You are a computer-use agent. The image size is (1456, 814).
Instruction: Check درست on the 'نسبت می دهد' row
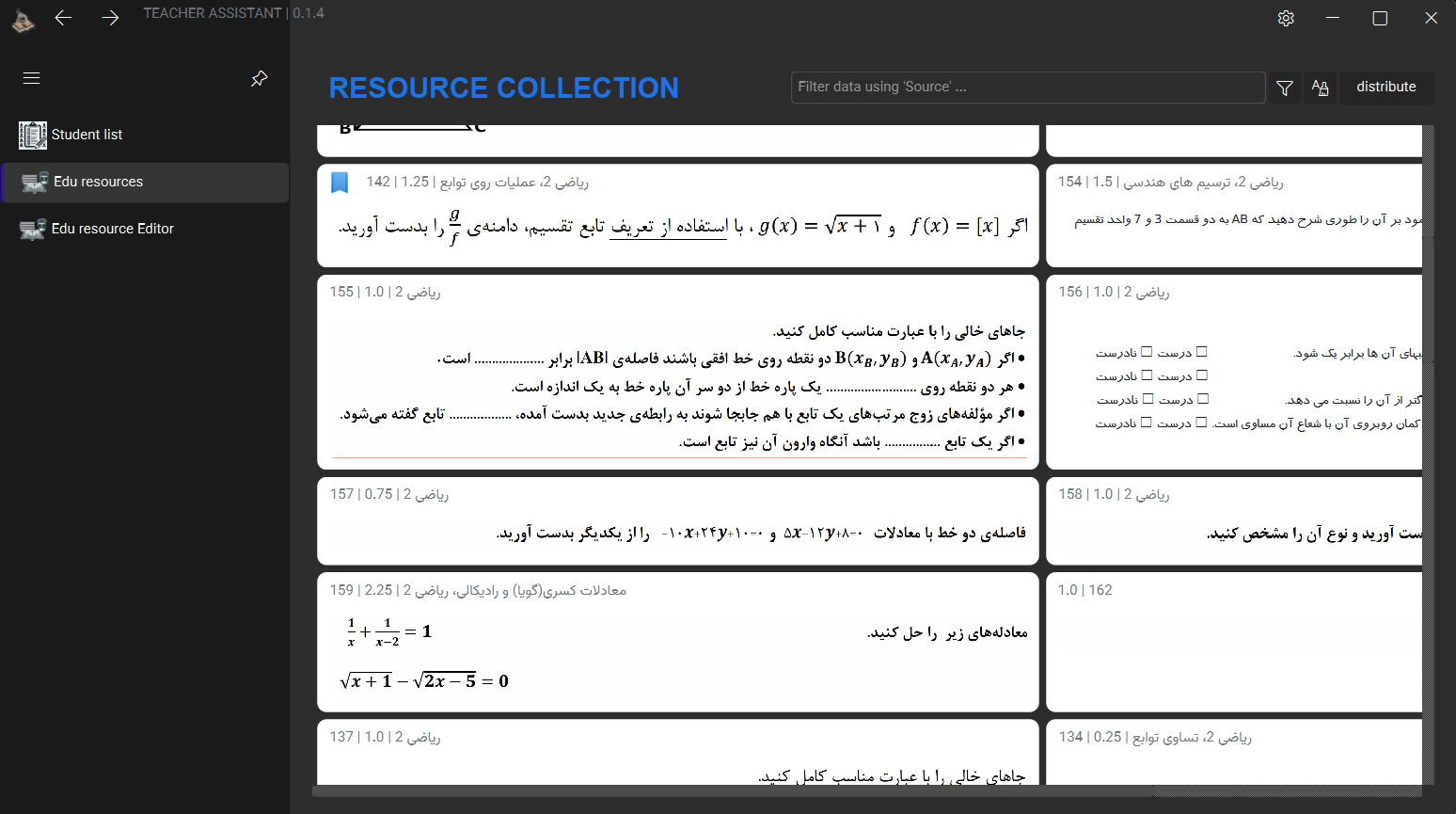tap(1203, 399)
